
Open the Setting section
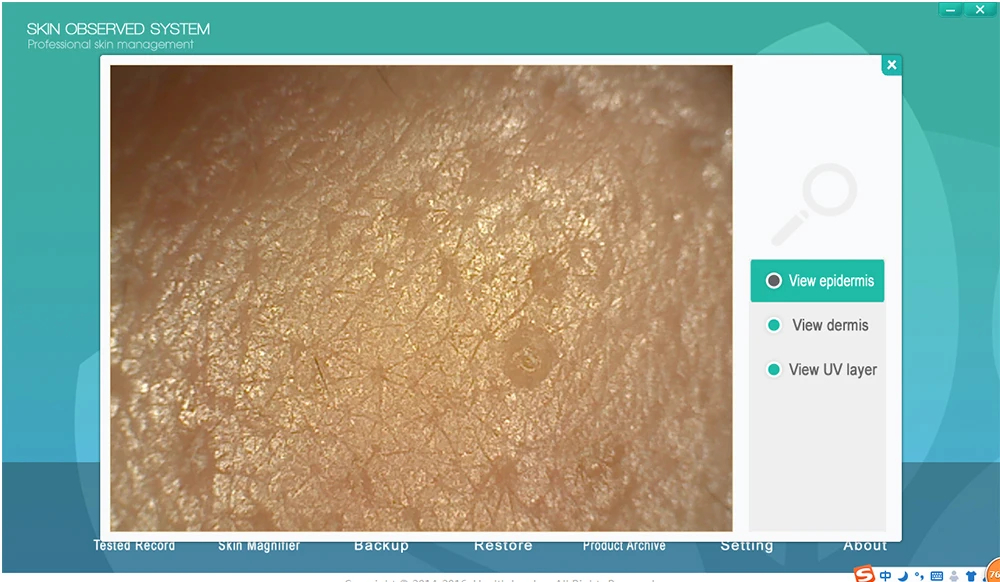tap(747, 546)
